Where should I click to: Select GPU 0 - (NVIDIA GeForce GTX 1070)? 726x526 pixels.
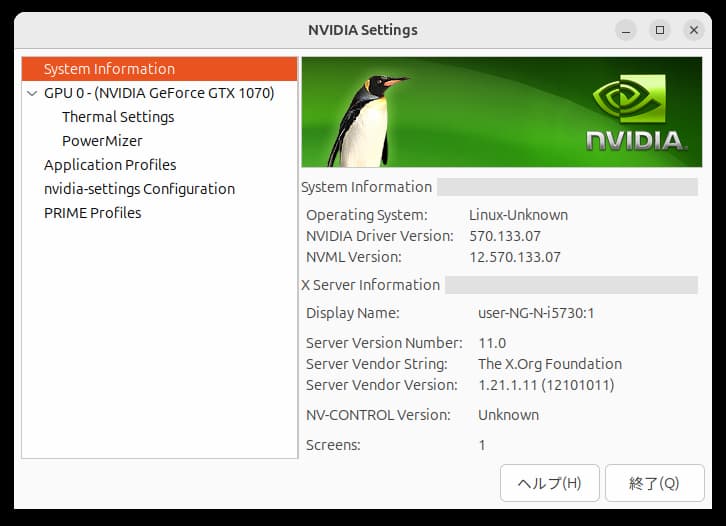159,93
